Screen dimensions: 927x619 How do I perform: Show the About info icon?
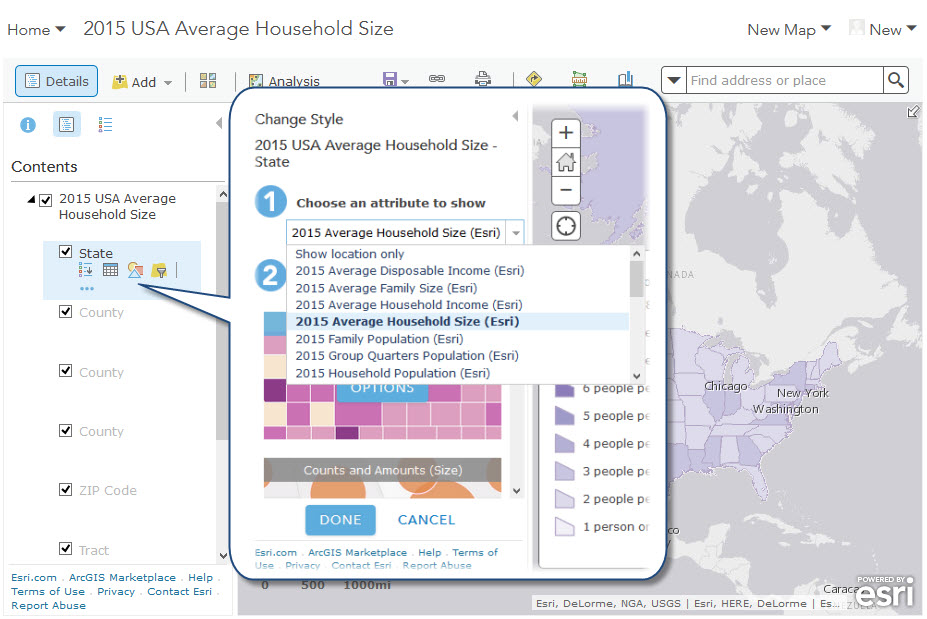pyautogui.click(x=28, y=125)
